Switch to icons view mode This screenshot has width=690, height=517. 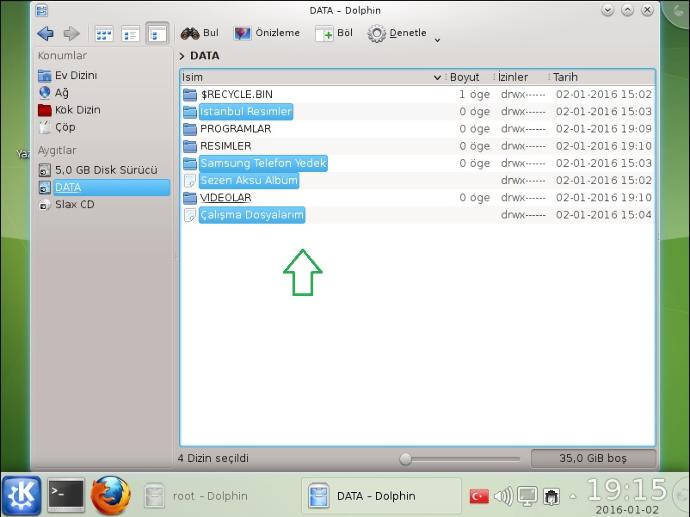pyautogui.click(x=104, y=34)
